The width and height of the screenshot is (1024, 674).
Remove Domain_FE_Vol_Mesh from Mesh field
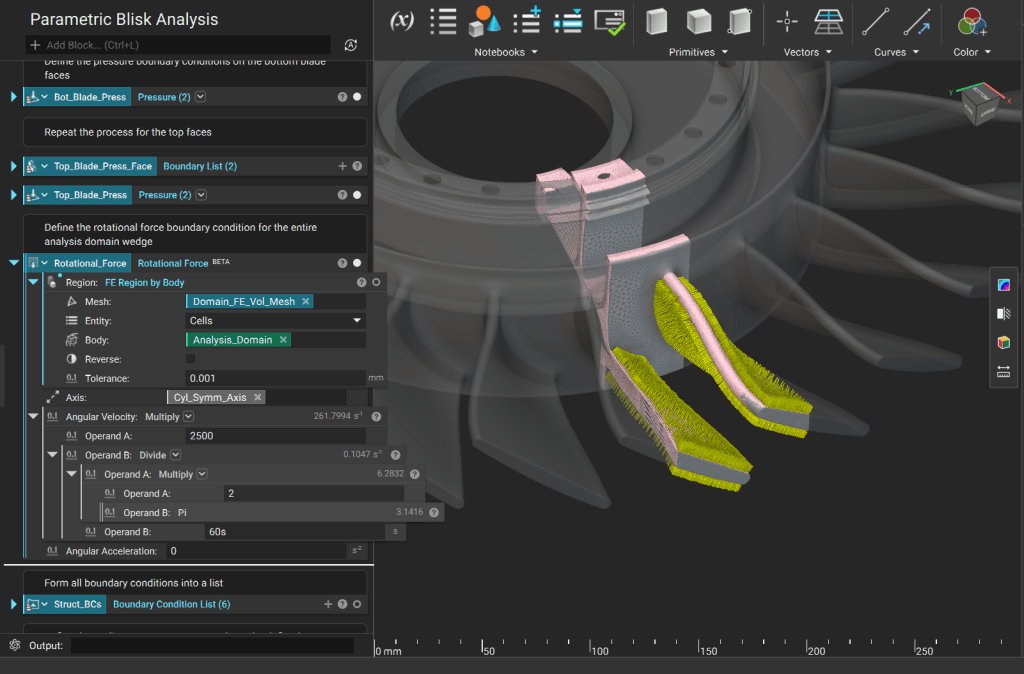[306, 301]
